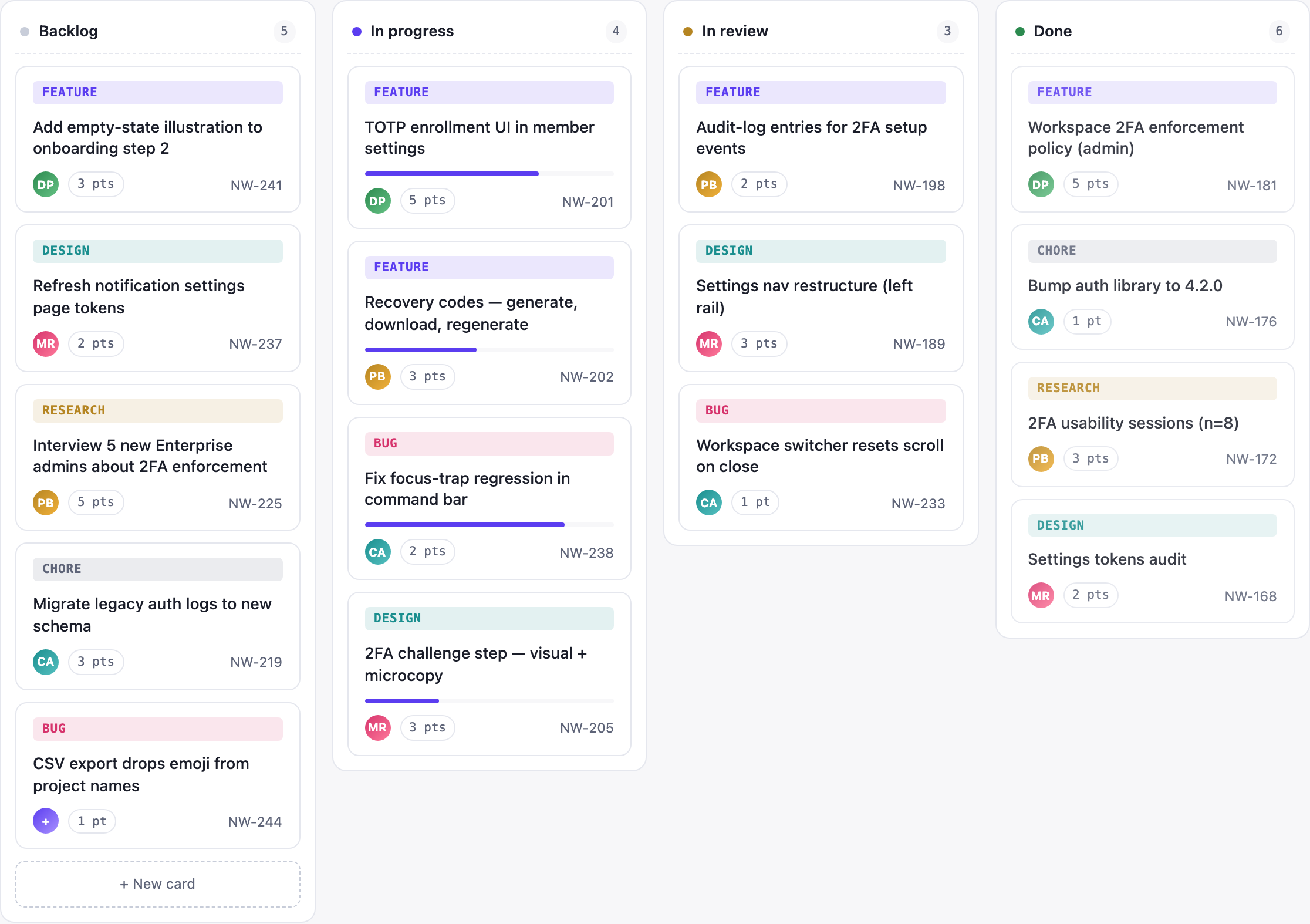Click the Done card count badge 6

[x=1279, y=31]
